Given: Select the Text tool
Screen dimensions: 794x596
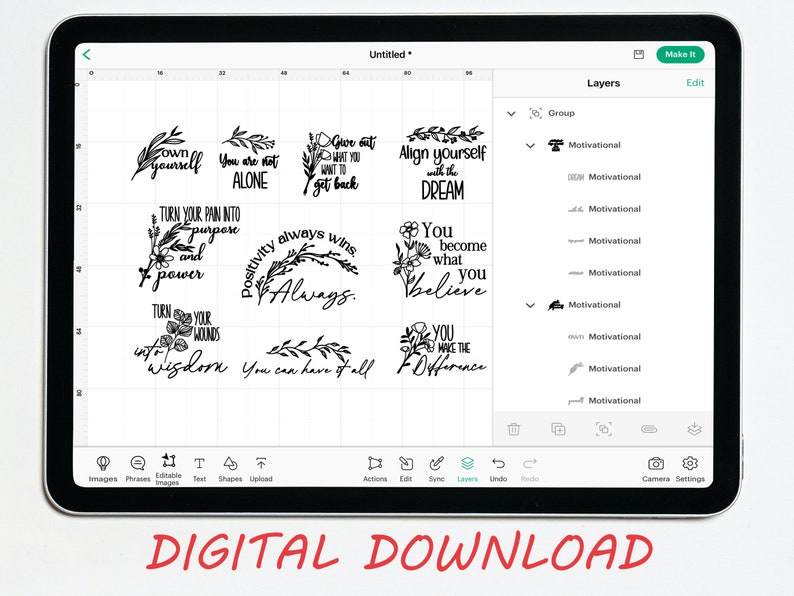Looking at the screenshot, I should pos(200,468).
